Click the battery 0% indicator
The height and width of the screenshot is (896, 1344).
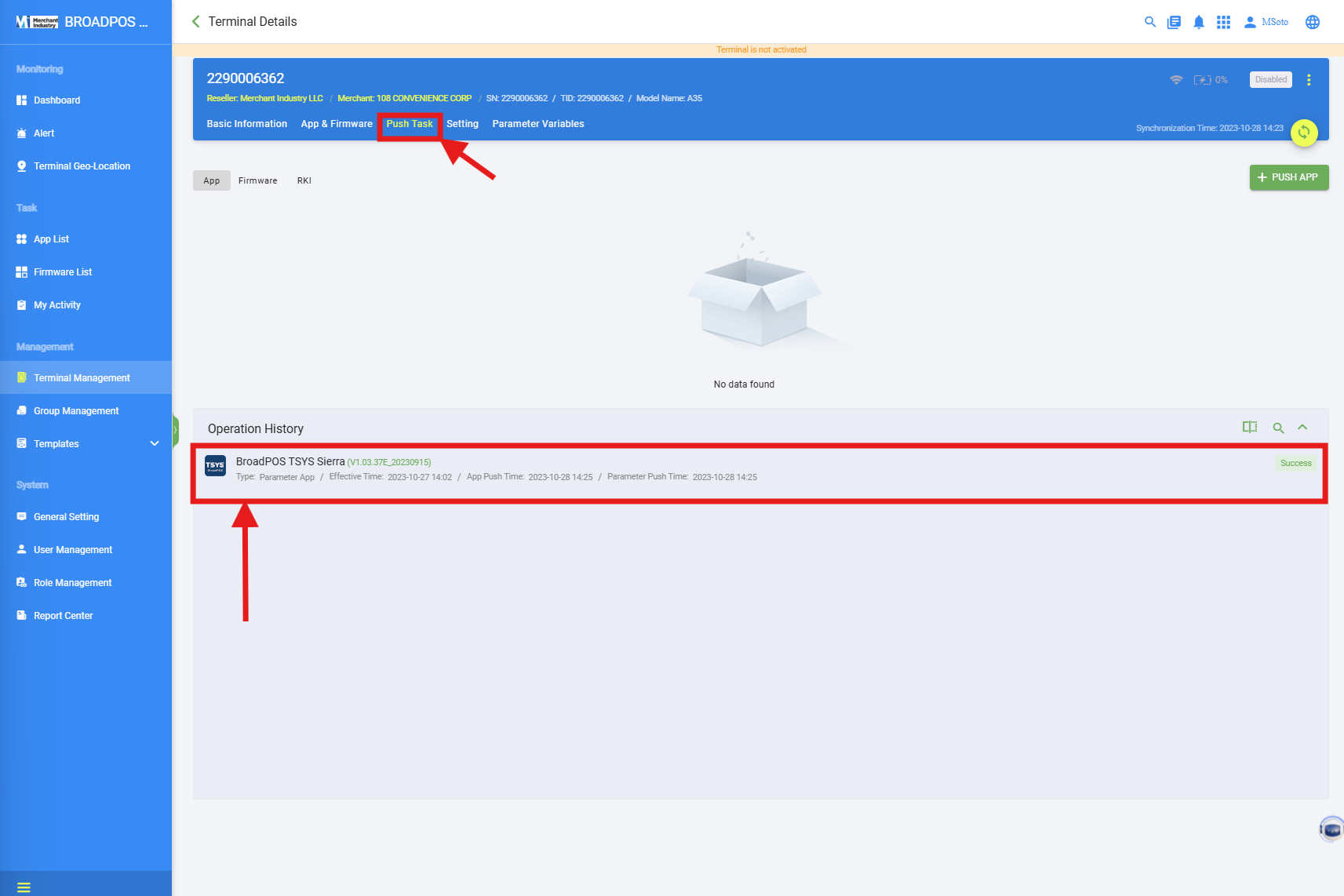pyautogui.click(x=1211, y=80)
